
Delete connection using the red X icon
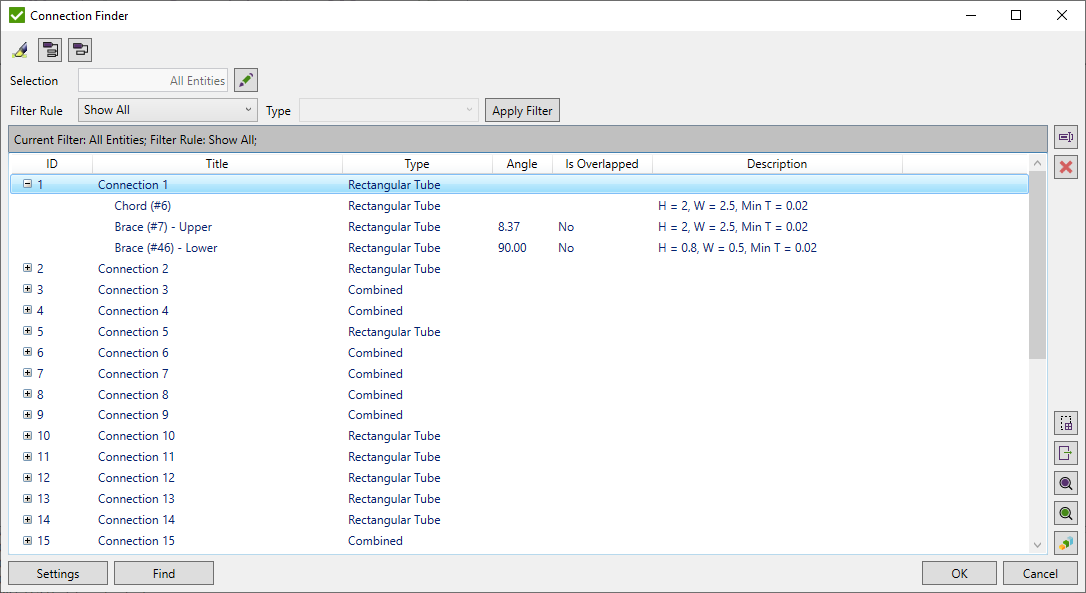pyautogui.click(x=1065, y=168)
